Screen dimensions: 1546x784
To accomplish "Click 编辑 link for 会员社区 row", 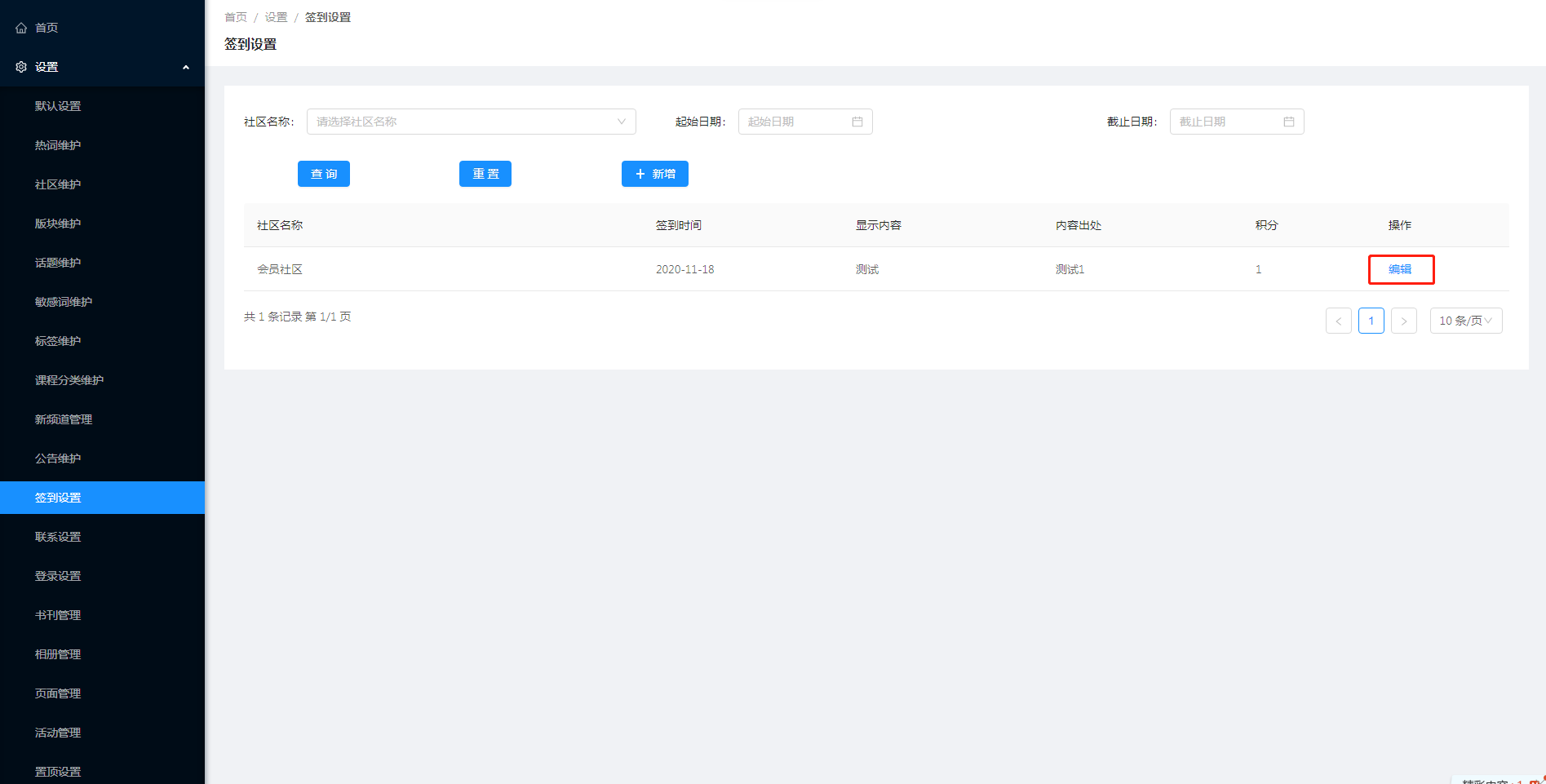I will click(x=1400, y=269).
